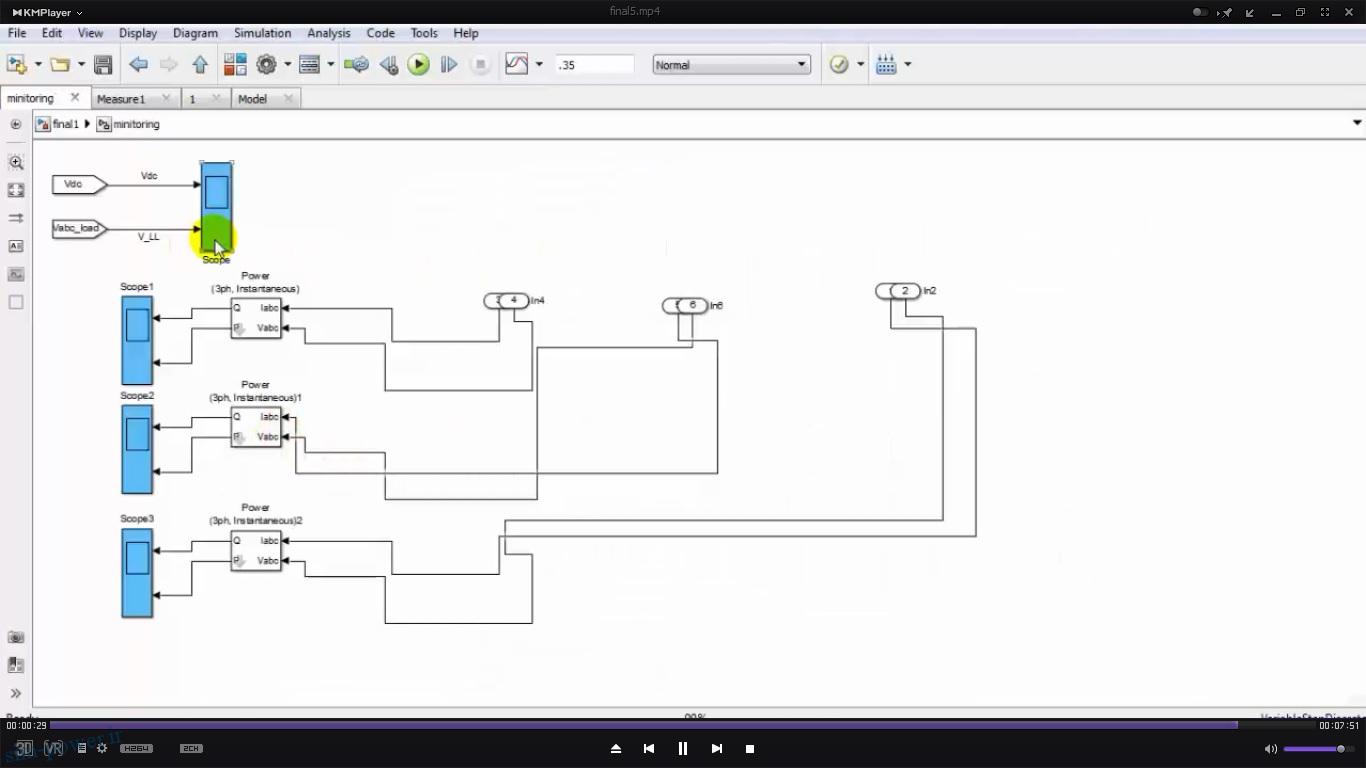Expand the left palette with chevrons
Screen dimensions: 1366x768
coord(16,693)
